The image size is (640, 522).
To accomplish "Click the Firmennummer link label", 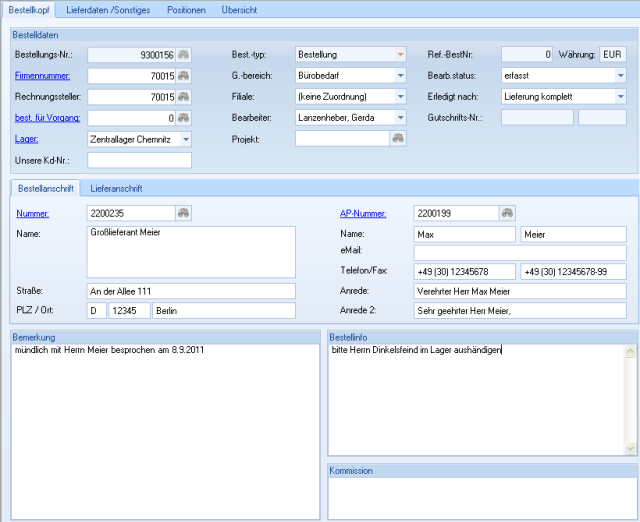I will pos(42,75).
